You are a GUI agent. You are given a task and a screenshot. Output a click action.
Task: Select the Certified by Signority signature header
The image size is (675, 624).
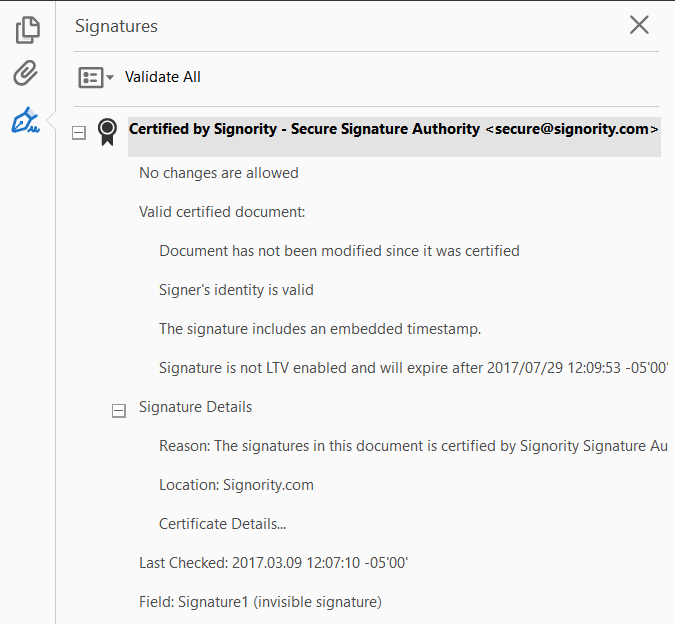click(393, 129)
